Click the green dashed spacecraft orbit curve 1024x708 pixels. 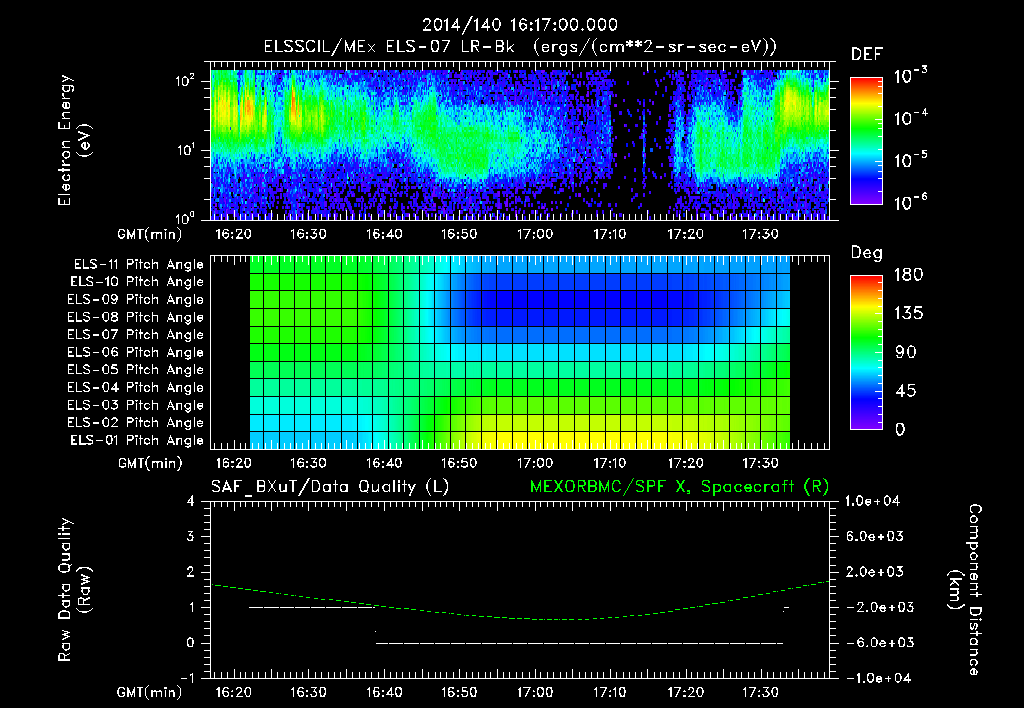pos(520,602)
